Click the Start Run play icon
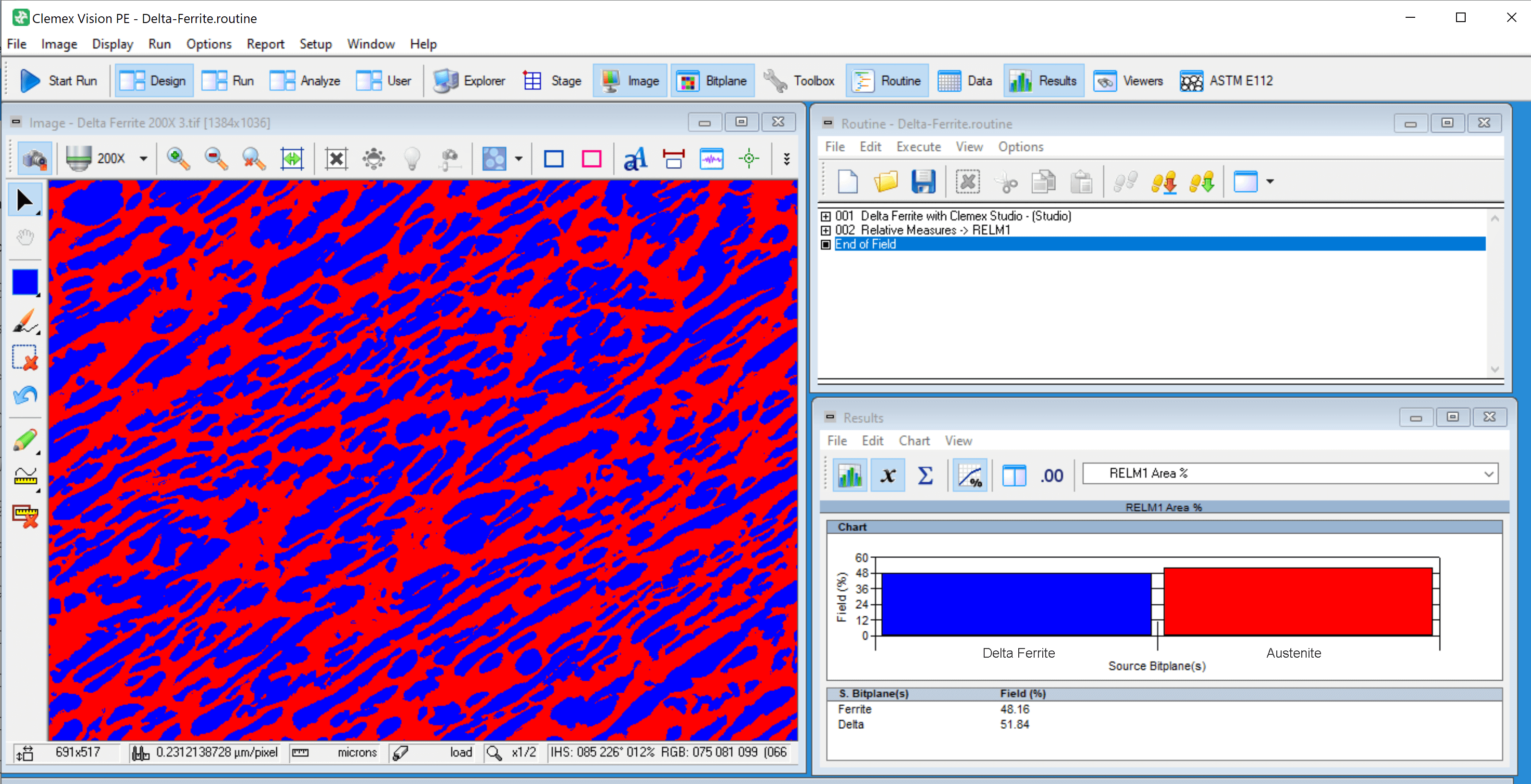 click(x=30, y=80)
